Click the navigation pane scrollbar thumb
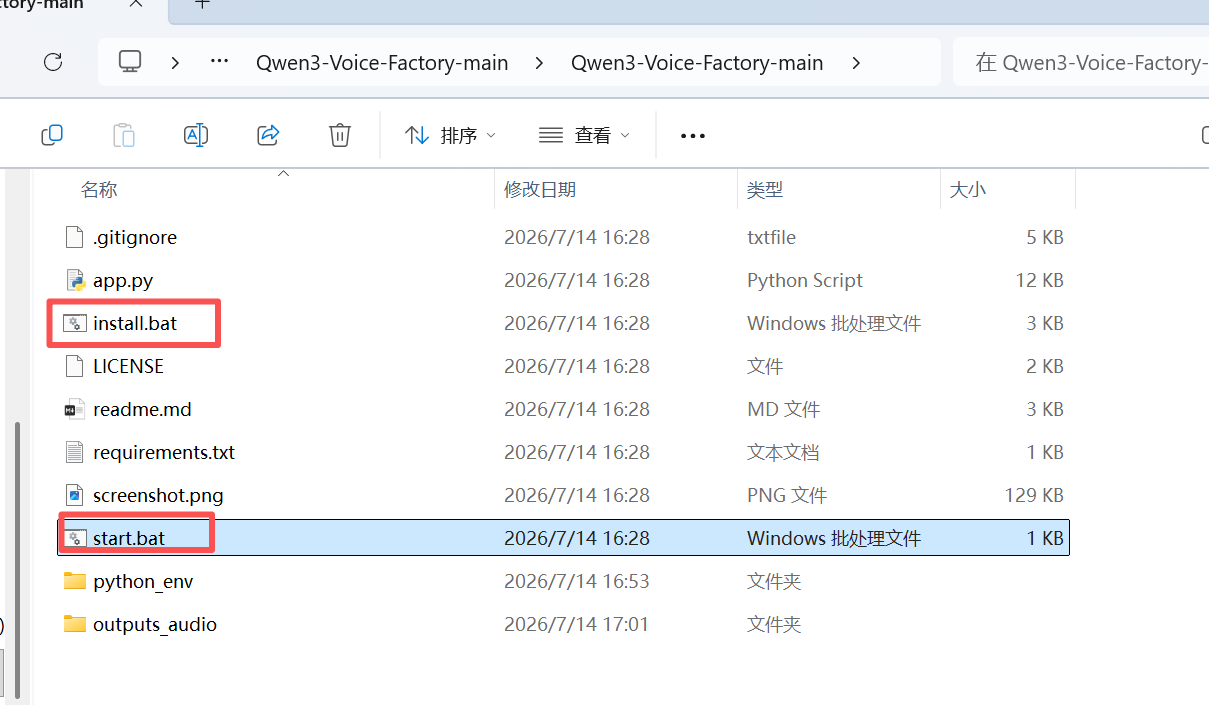Viewport: 1209px width, 705px height. point(17,558)
